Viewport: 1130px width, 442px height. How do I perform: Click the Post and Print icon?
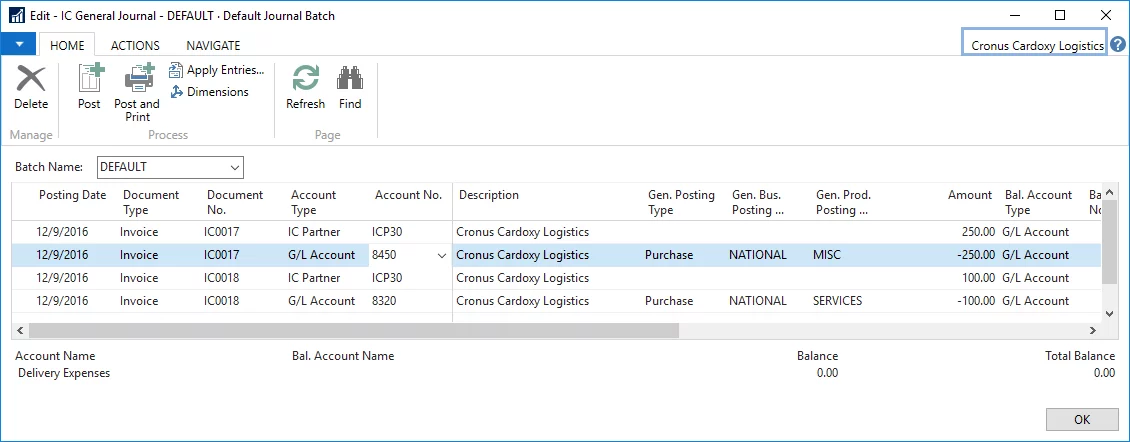tap(137, 79)
